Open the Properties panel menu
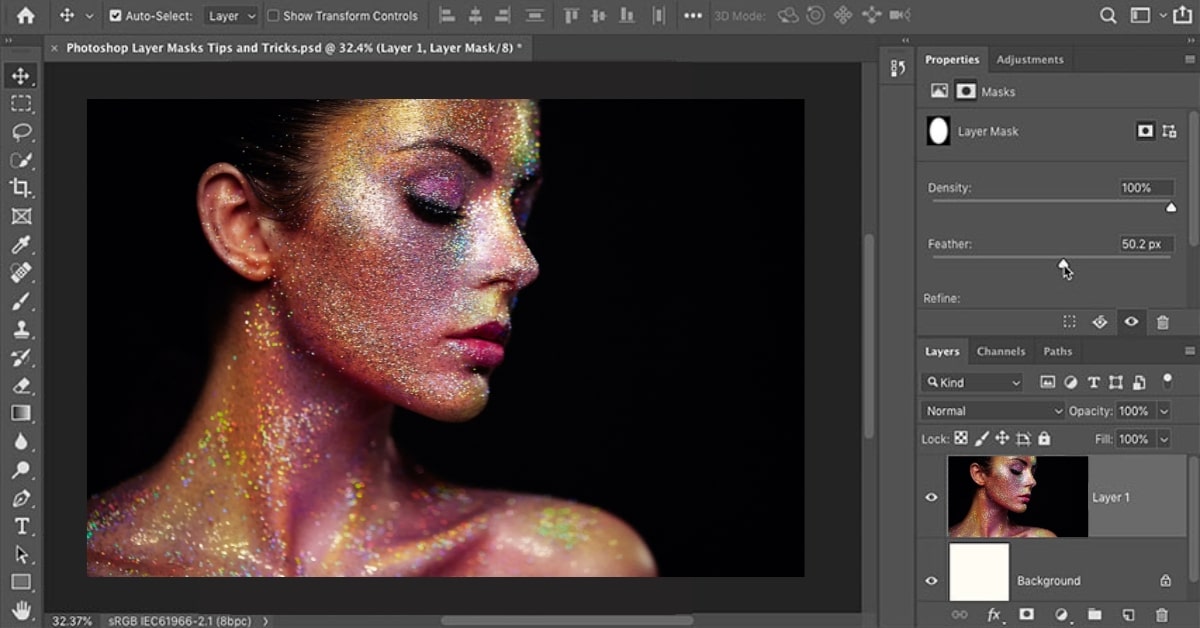 coord(1189,60)
